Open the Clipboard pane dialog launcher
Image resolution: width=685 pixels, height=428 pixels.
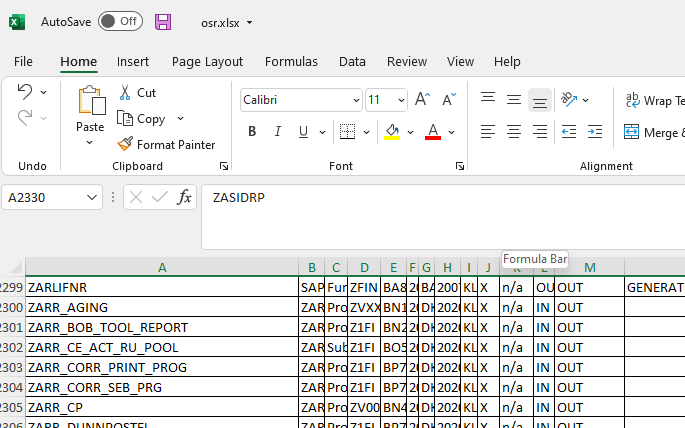[224, 166]
